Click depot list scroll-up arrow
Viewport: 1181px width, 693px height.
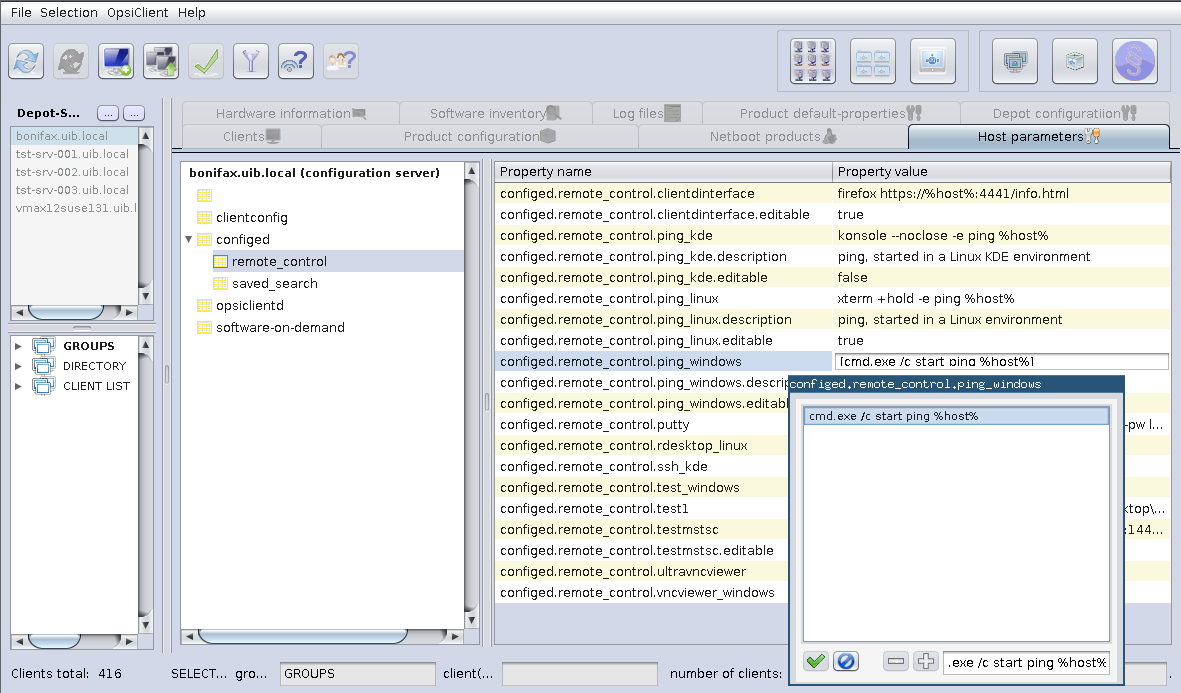[146, 136]
